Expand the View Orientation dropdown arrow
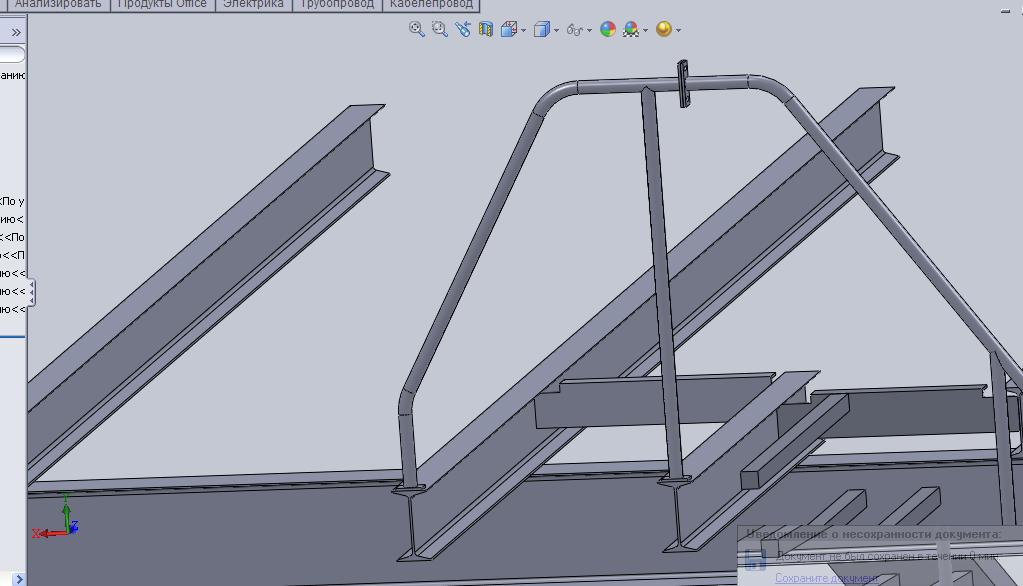1023x586 pixels. pyautogui.click(x=523, y=30)
